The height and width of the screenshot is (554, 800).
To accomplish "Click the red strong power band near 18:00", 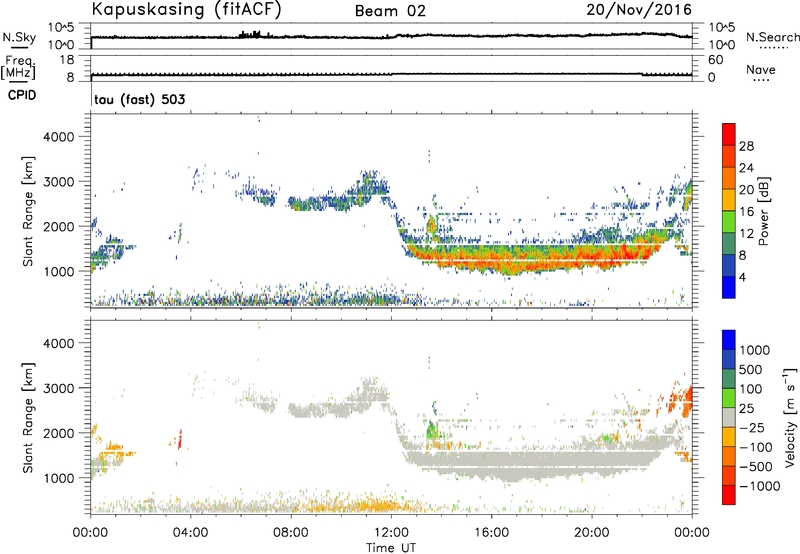I will click(542, 258).
